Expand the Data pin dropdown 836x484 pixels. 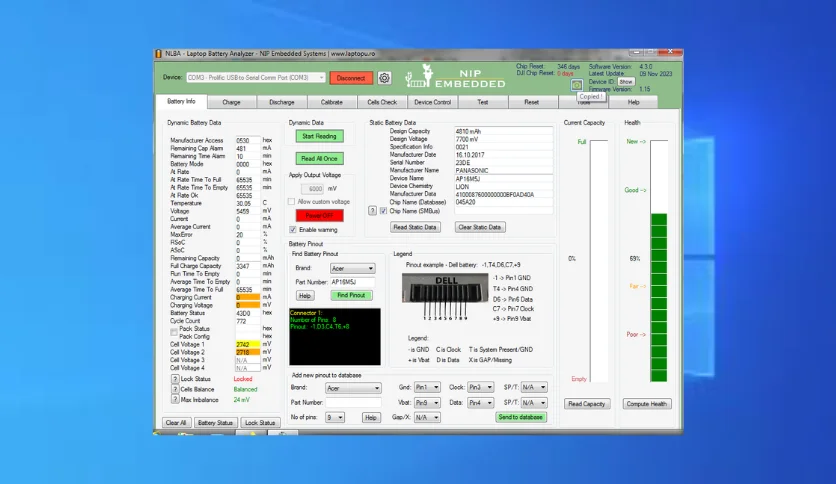coord(480,403)
